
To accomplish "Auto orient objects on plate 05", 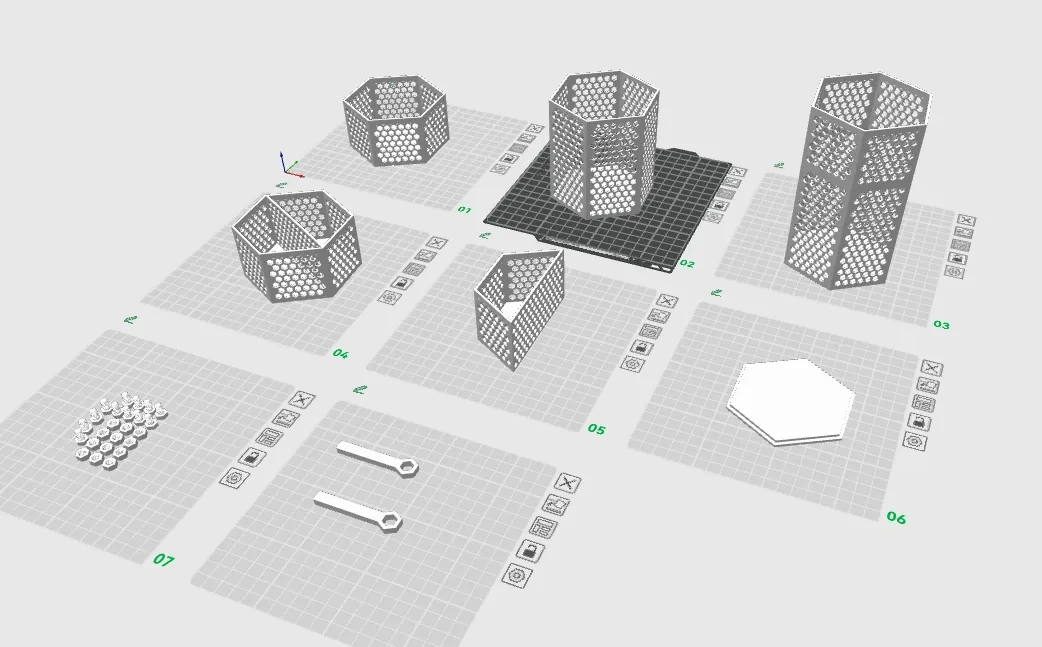I will (659, 316).
